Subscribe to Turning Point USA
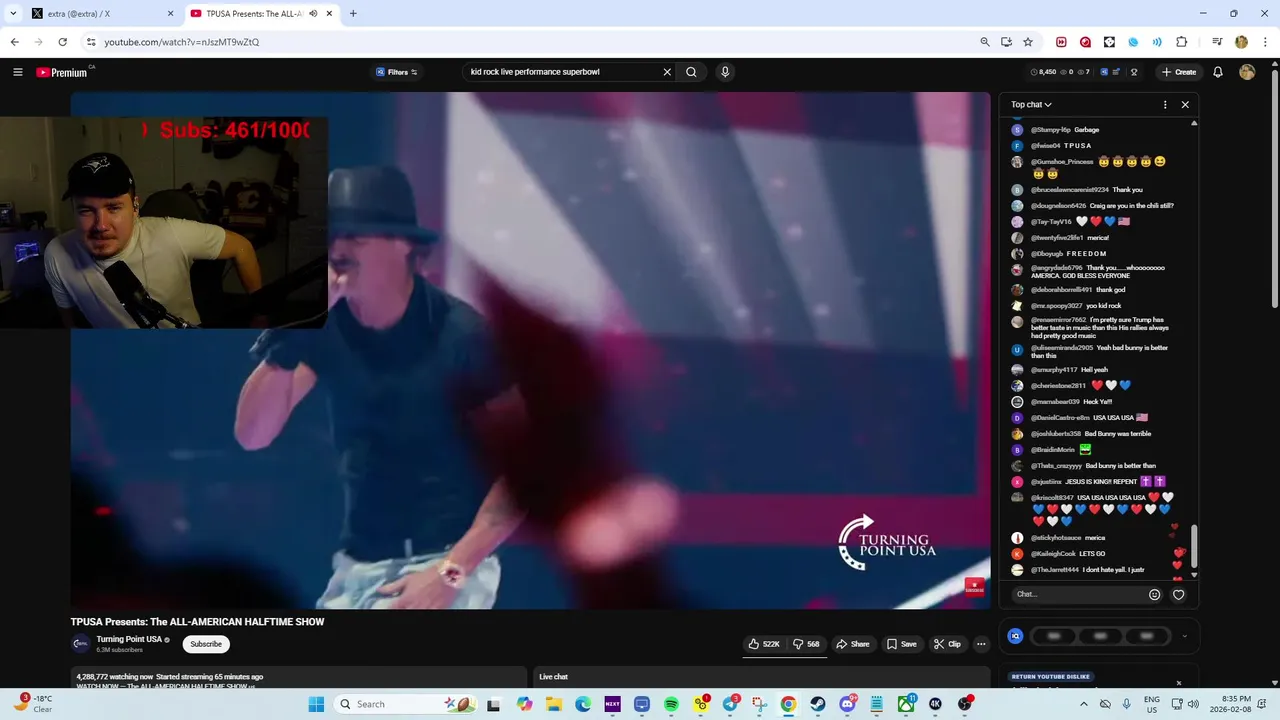Screen dimensions: 1280x720 [206, 644]
